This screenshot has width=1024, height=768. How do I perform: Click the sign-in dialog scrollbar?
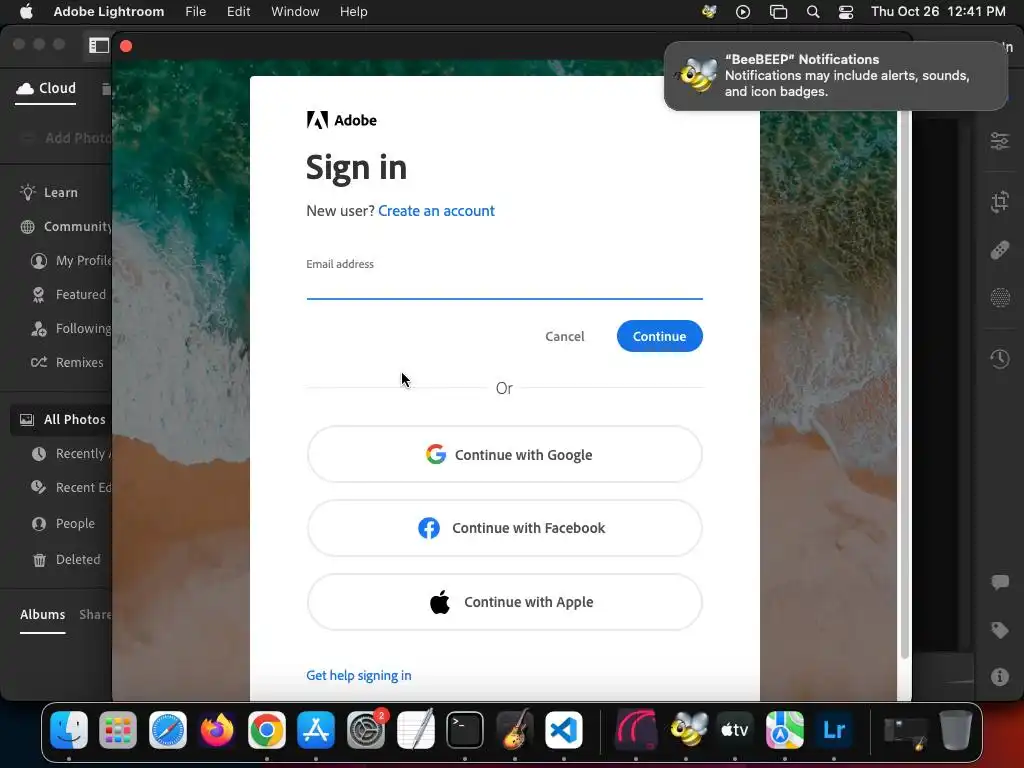[904, 385]
